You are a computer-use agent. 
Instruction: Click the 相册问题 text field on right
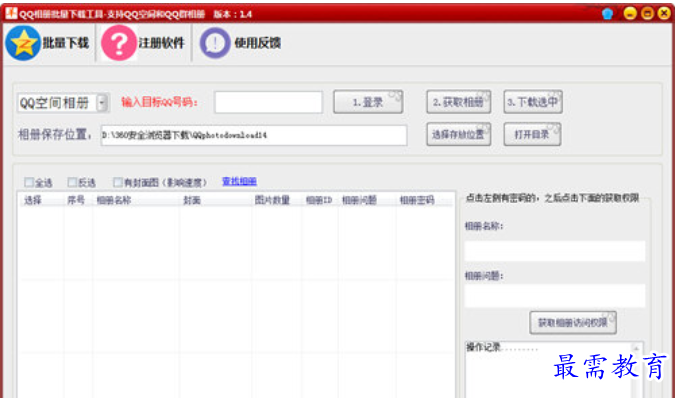coord(555,296)
